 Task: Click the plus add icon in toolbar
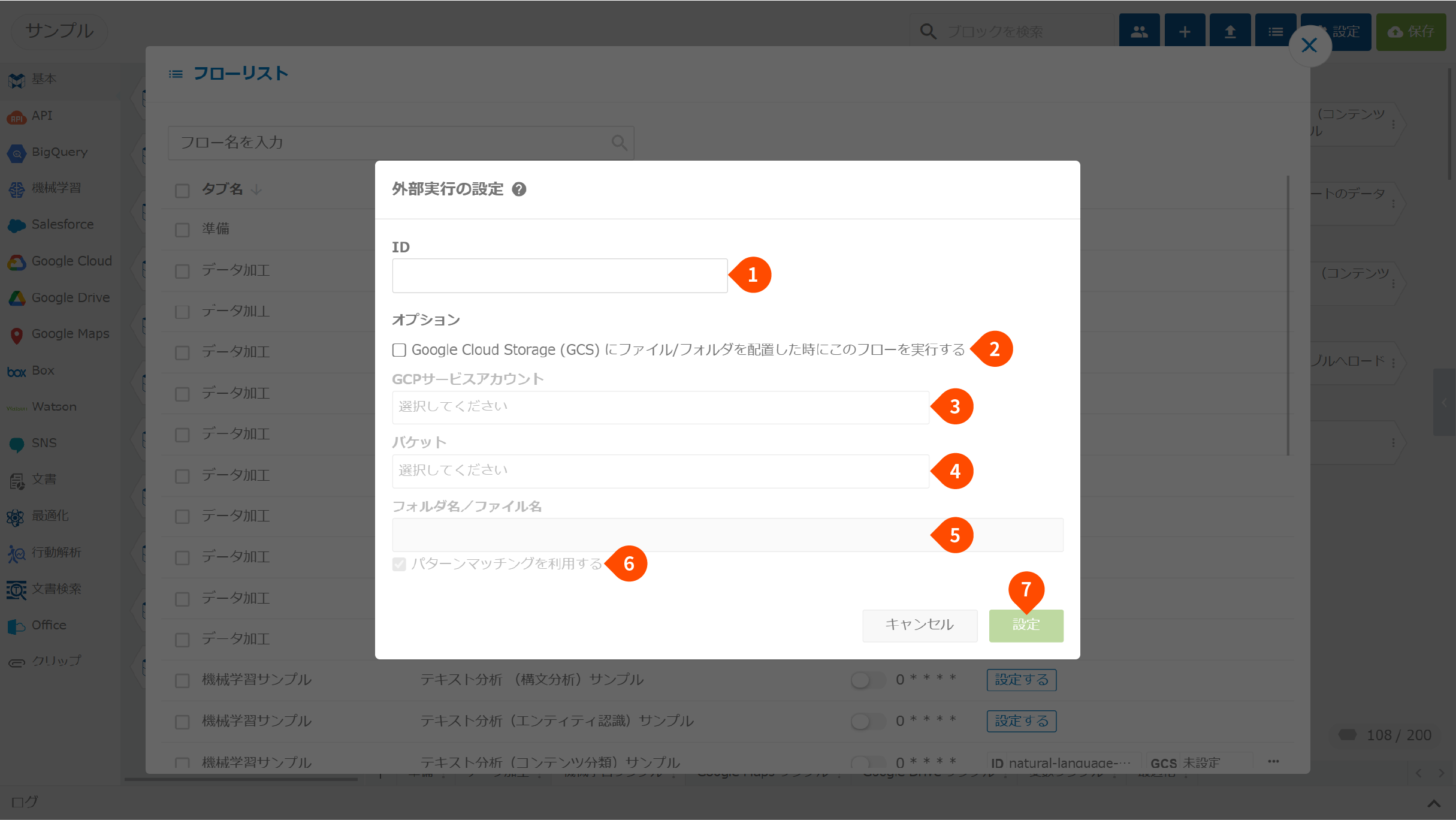point(1185,32)
